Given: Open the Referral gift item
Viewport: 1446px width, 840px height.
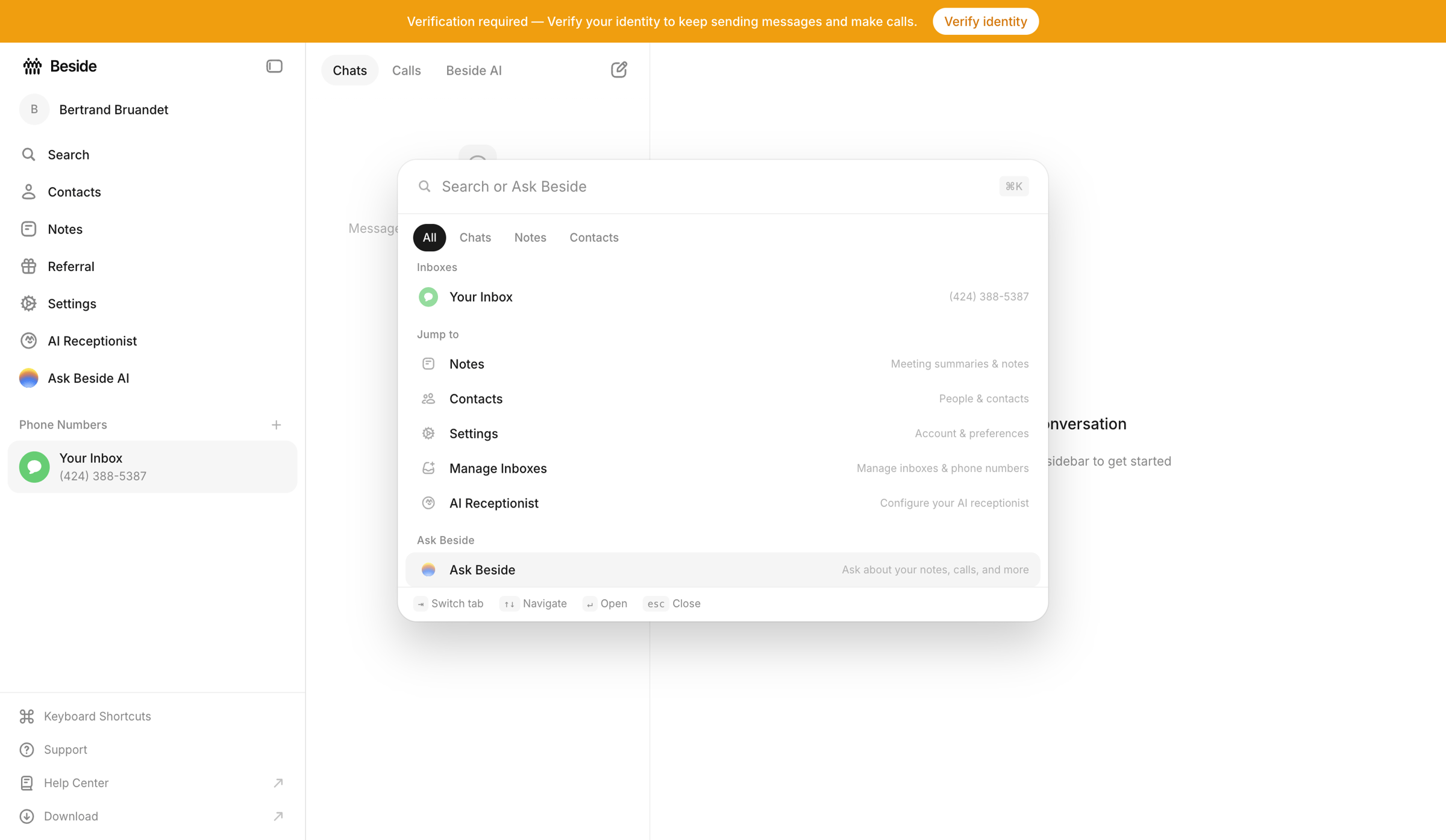Looking at the screenshot, I should [x=152, y=267].
